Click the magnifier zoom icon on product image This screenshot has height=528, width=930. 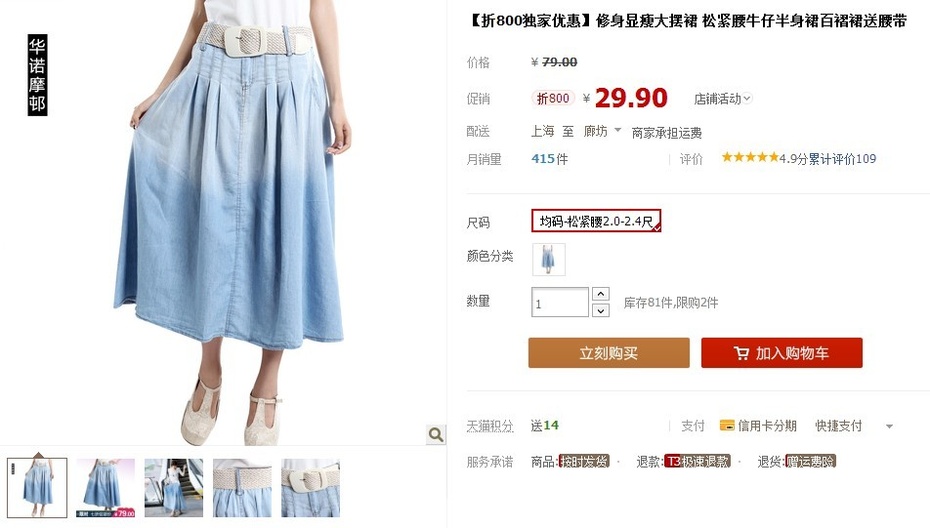pyautogui.click(x=435, y=434)
